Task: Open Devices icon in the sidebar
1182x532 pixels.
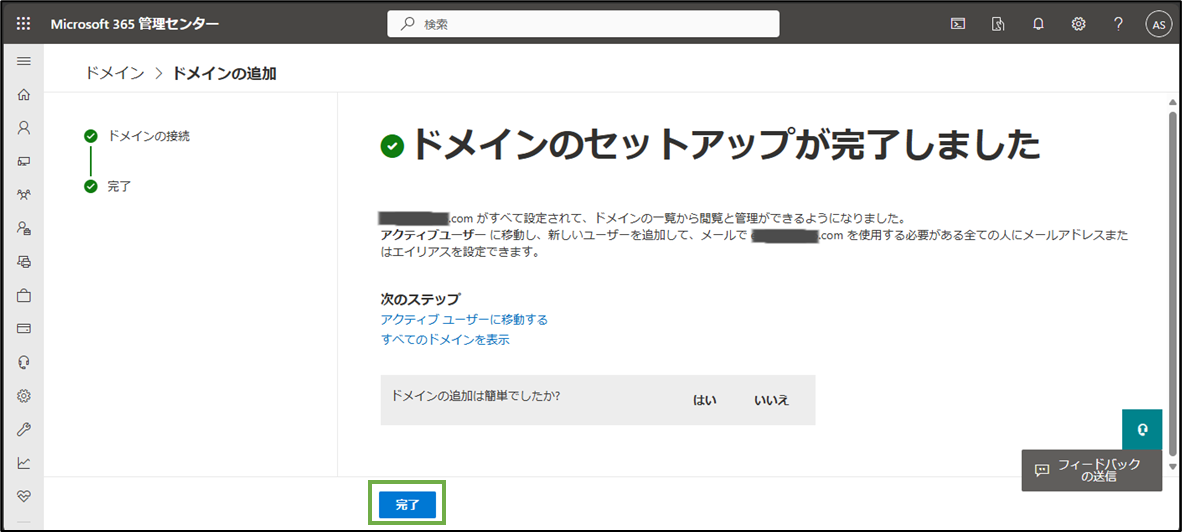Action: click(23, 161)
